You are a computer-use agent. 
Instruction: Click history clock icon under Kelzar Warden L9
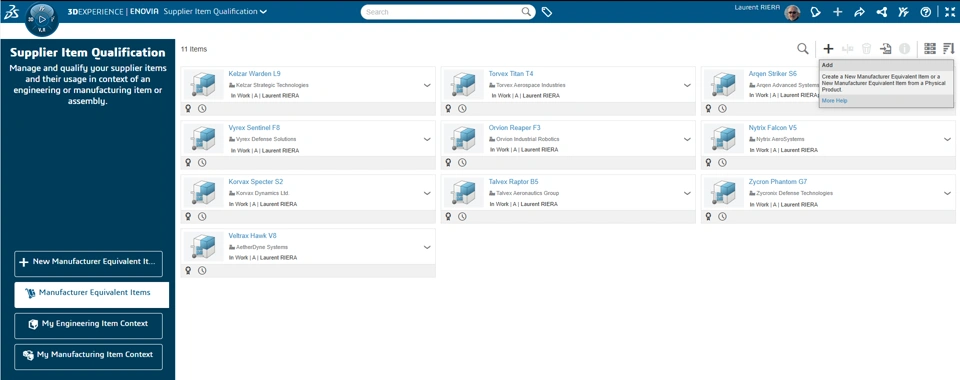pos(202,108)
